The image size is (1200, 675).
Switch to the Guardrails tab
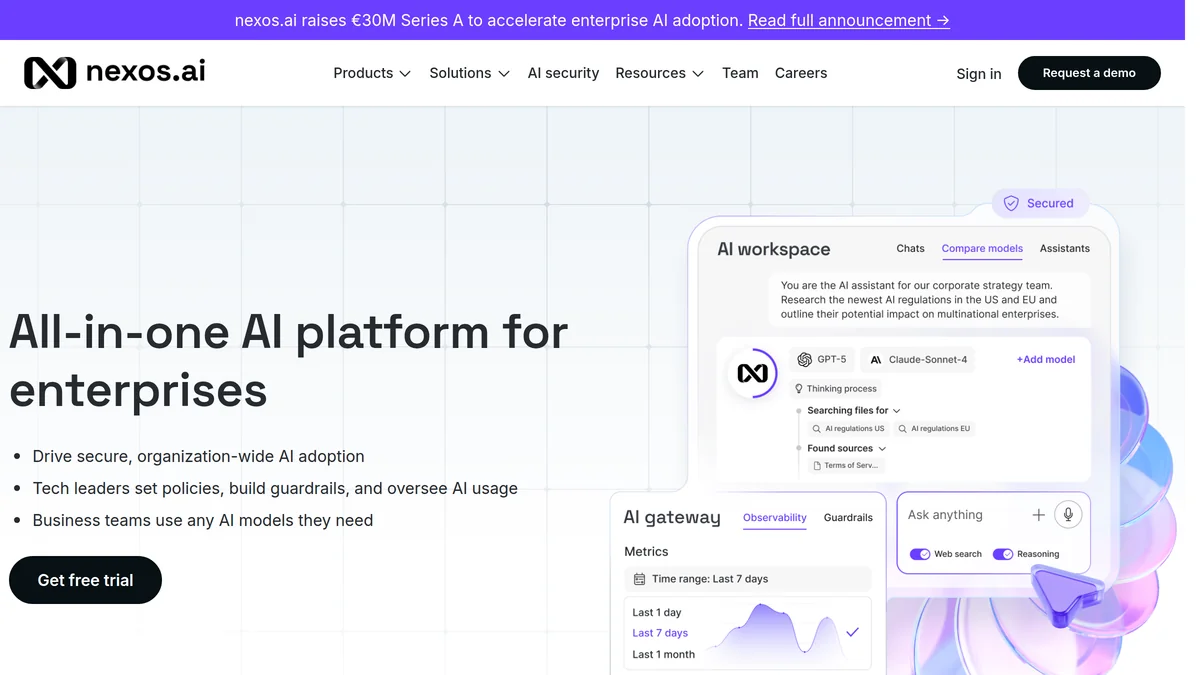(x=847, y=517)
